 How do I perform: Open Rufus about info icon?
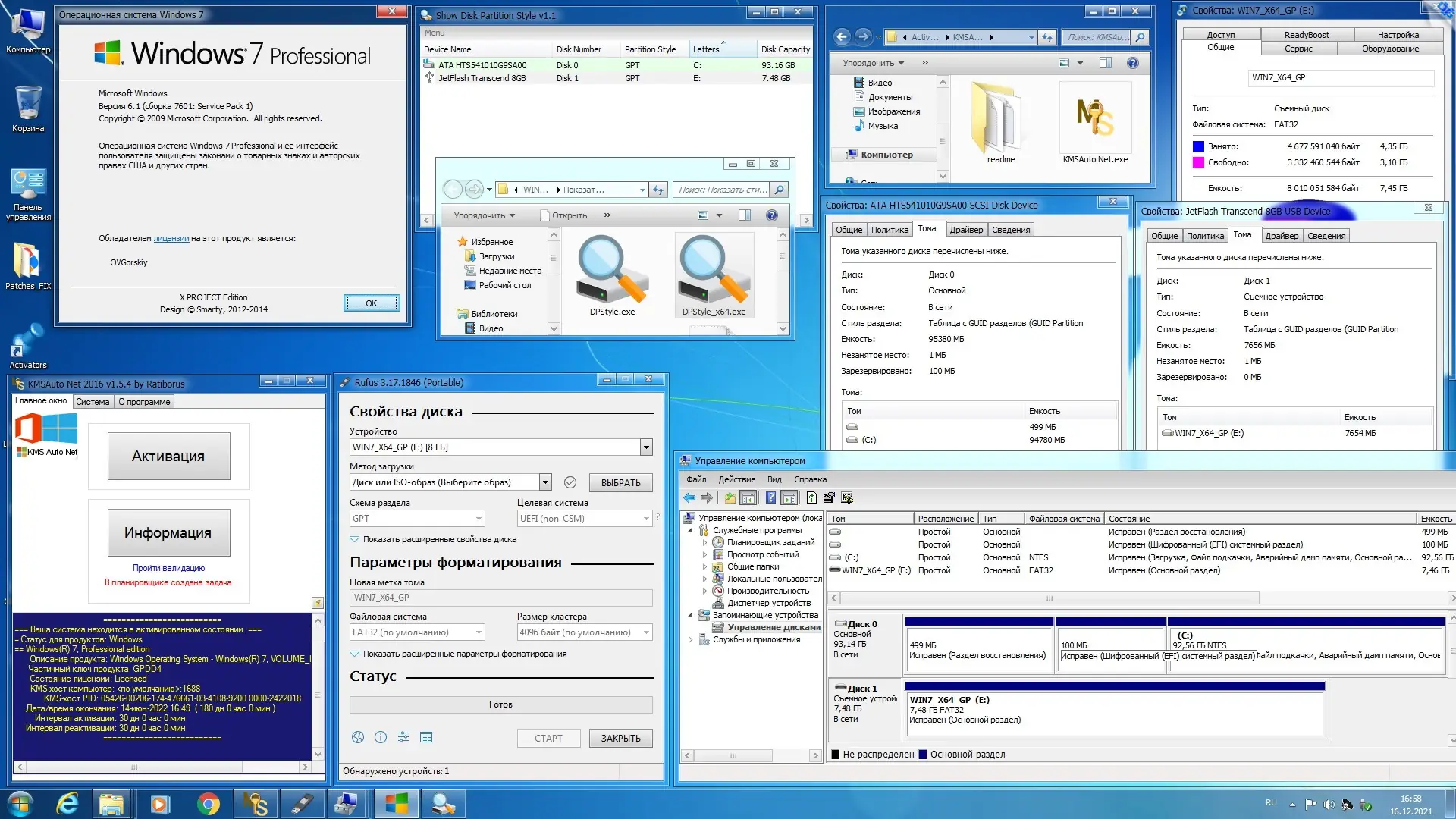(x=381, y=737)
